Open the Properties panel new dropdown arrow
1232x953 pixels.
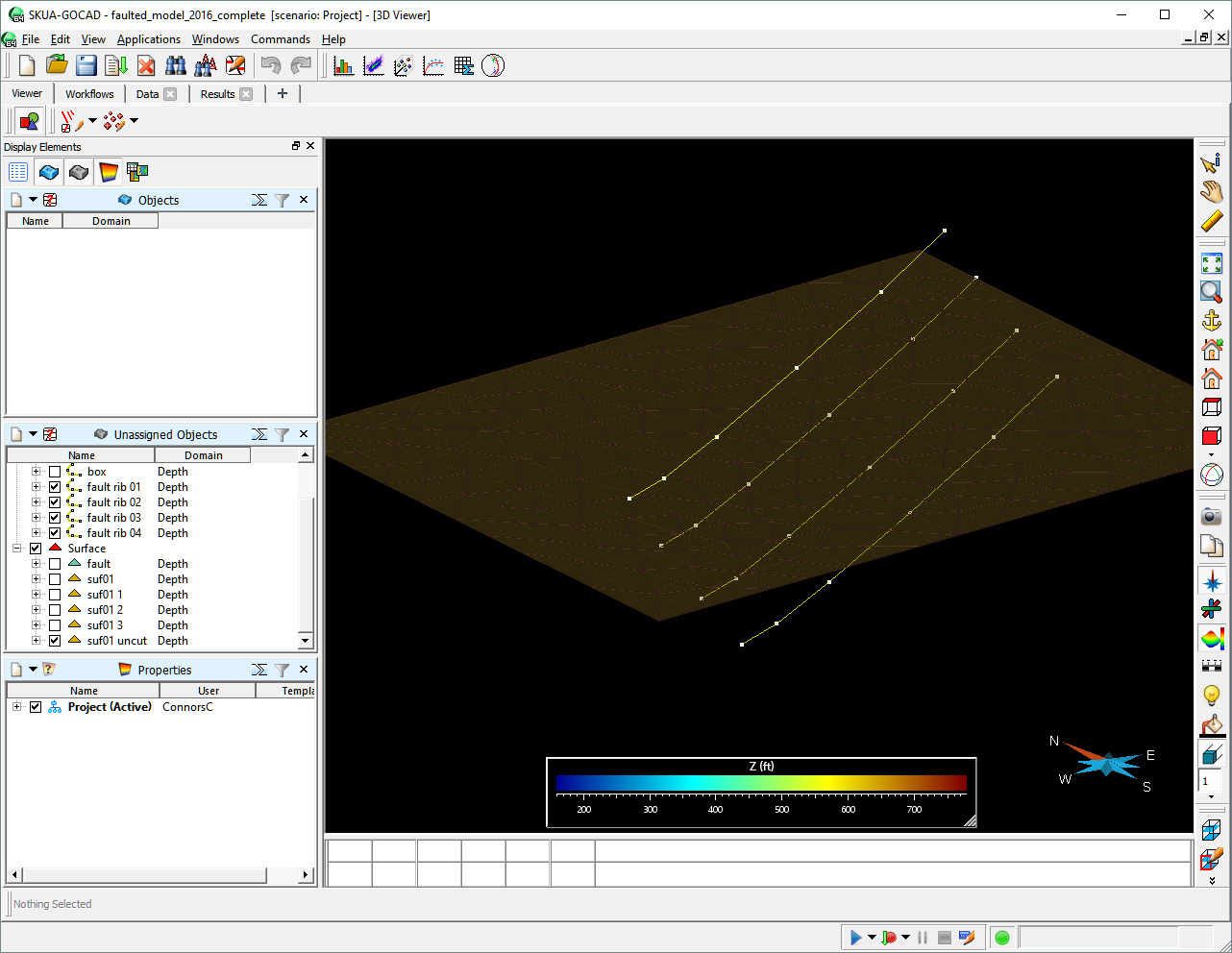coord(33,670)
